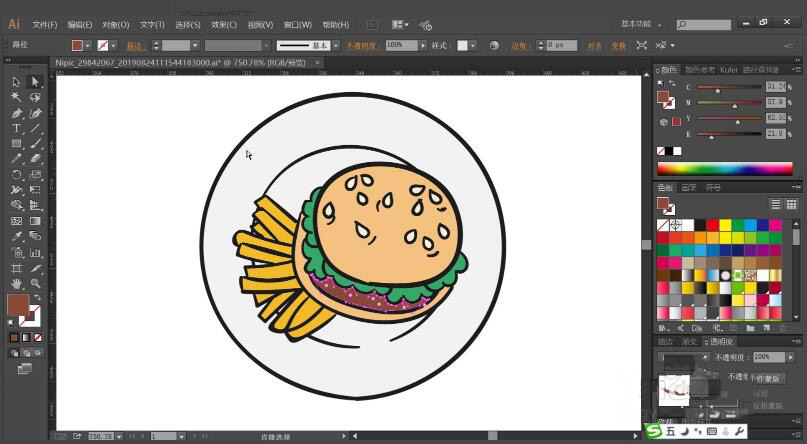Open the 窗口(W) menu
The image size is (807, 444).
tap(297, 25)
